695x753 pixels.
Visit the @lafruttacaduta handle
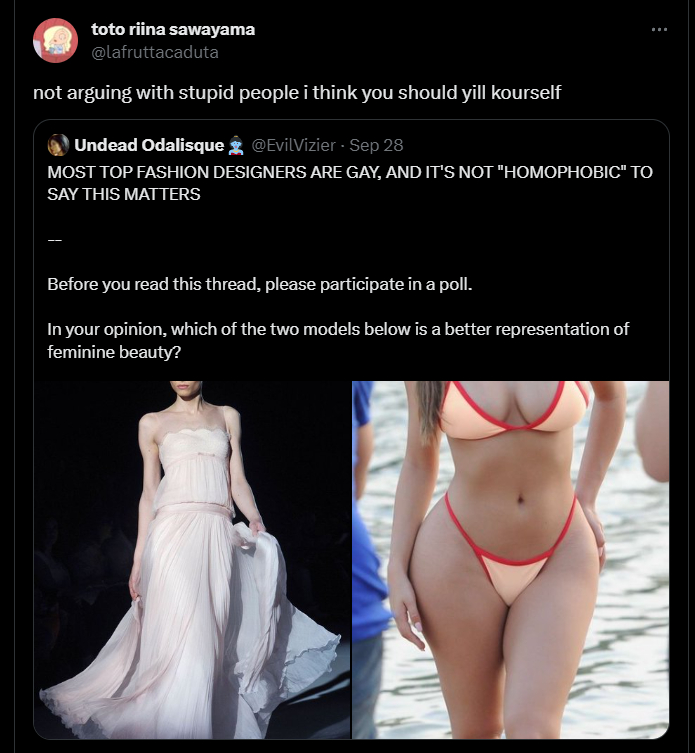click(155, 52)
